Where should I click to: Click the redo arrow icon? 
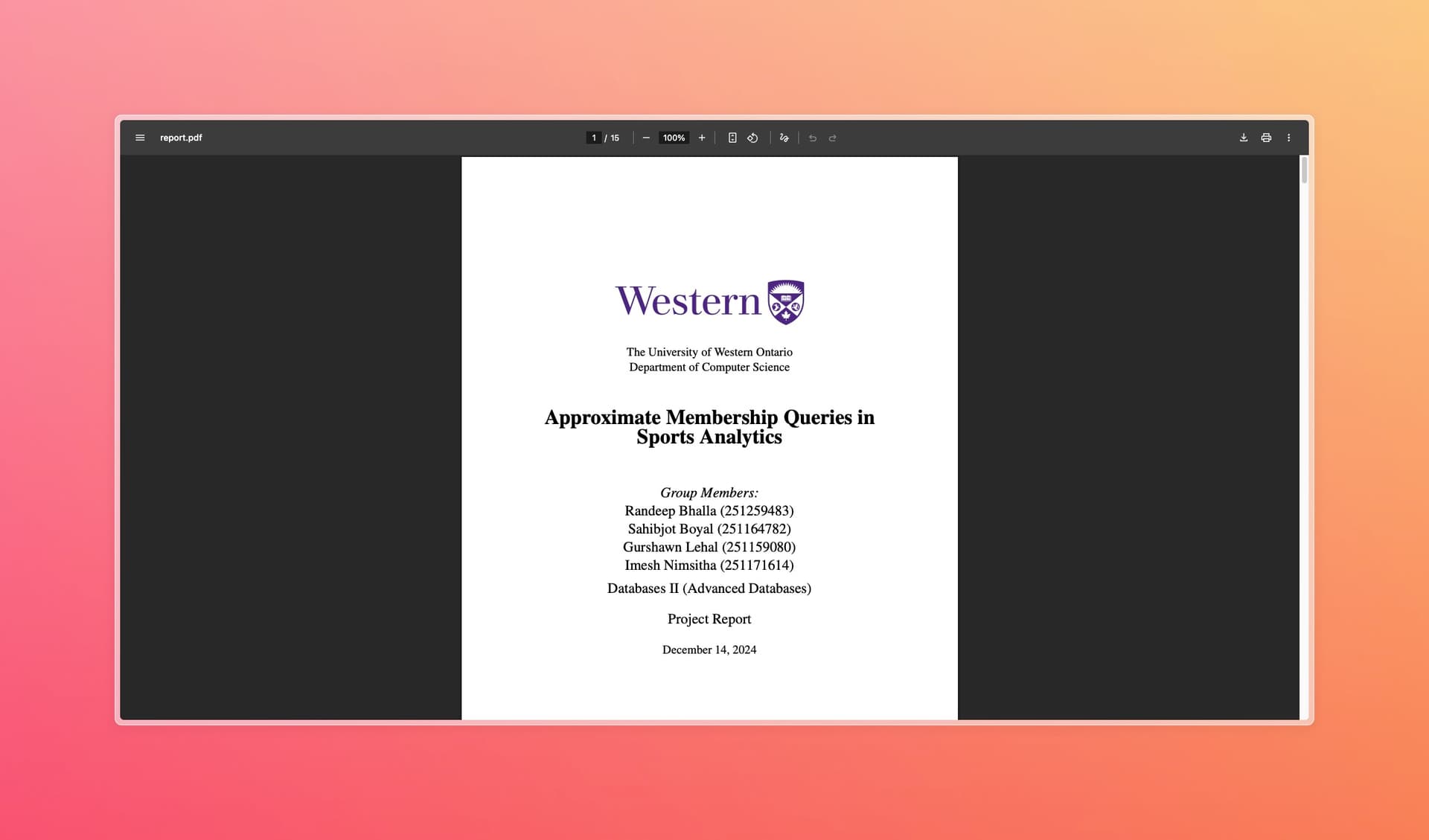833,138
